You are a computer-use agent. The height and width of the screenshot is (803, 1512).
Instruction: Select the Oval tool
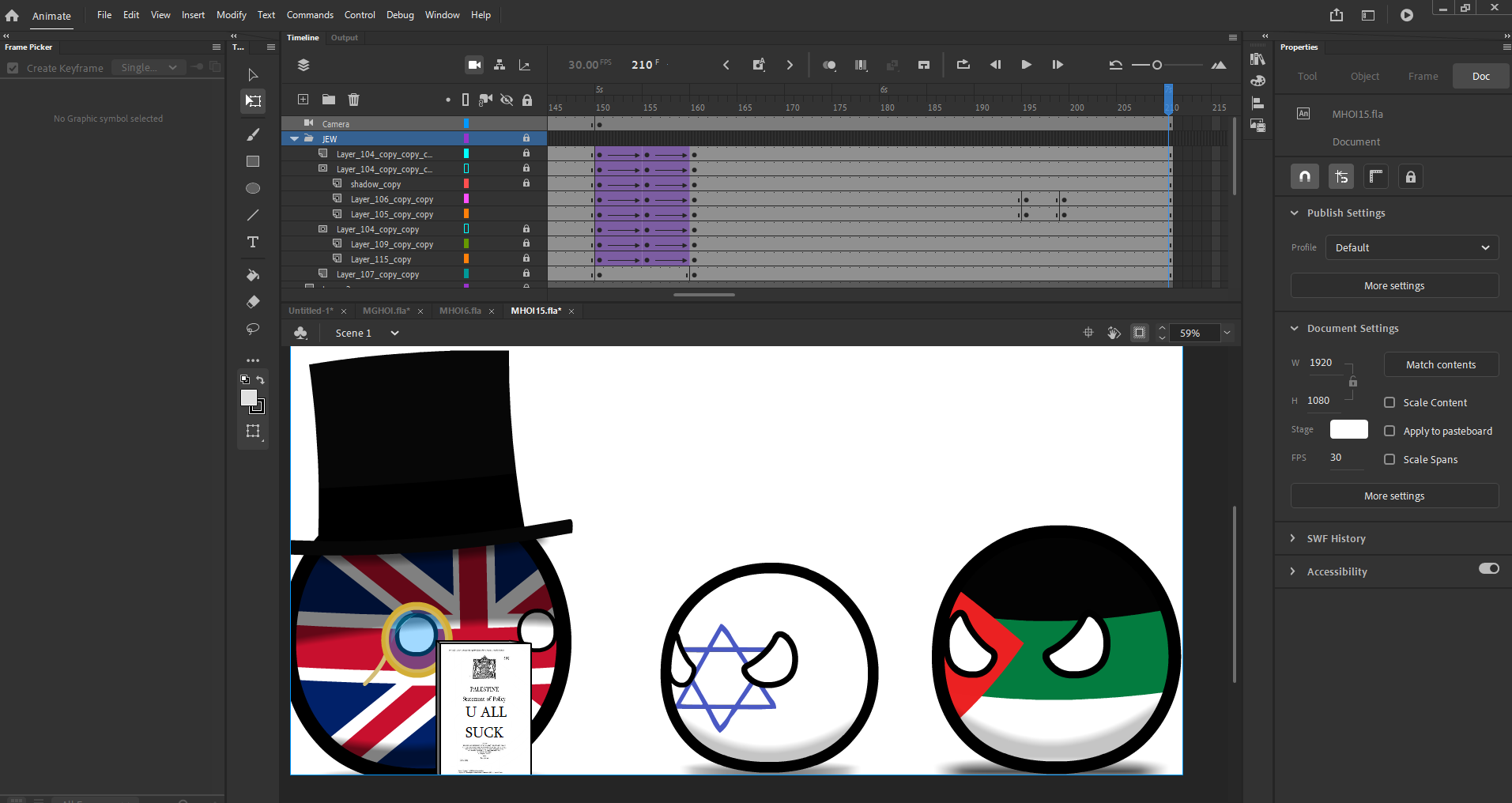(253, 188)
